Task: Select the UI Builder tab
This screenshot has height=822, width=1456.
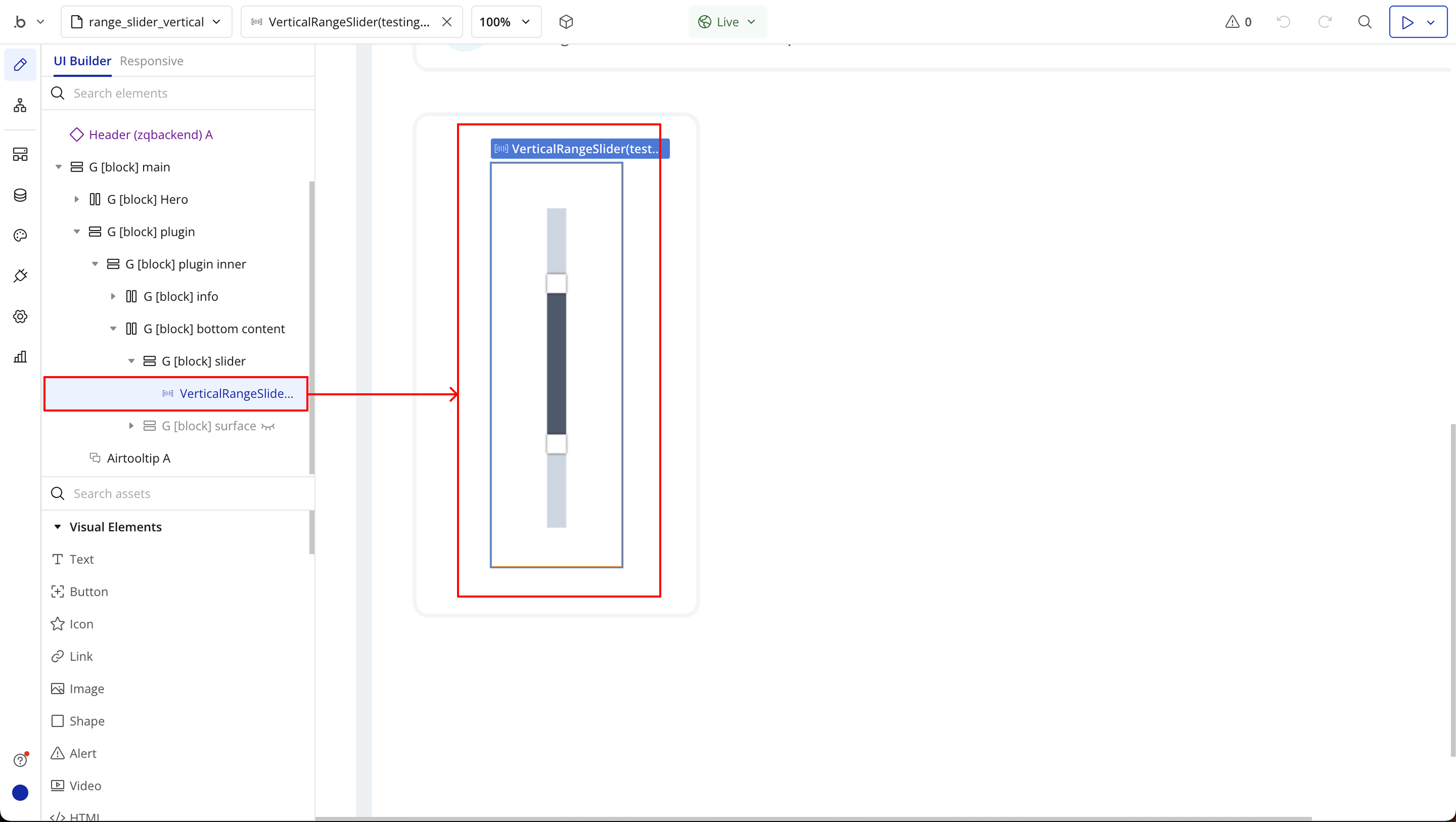Action: pyautogui.click(x=82, y=61)
